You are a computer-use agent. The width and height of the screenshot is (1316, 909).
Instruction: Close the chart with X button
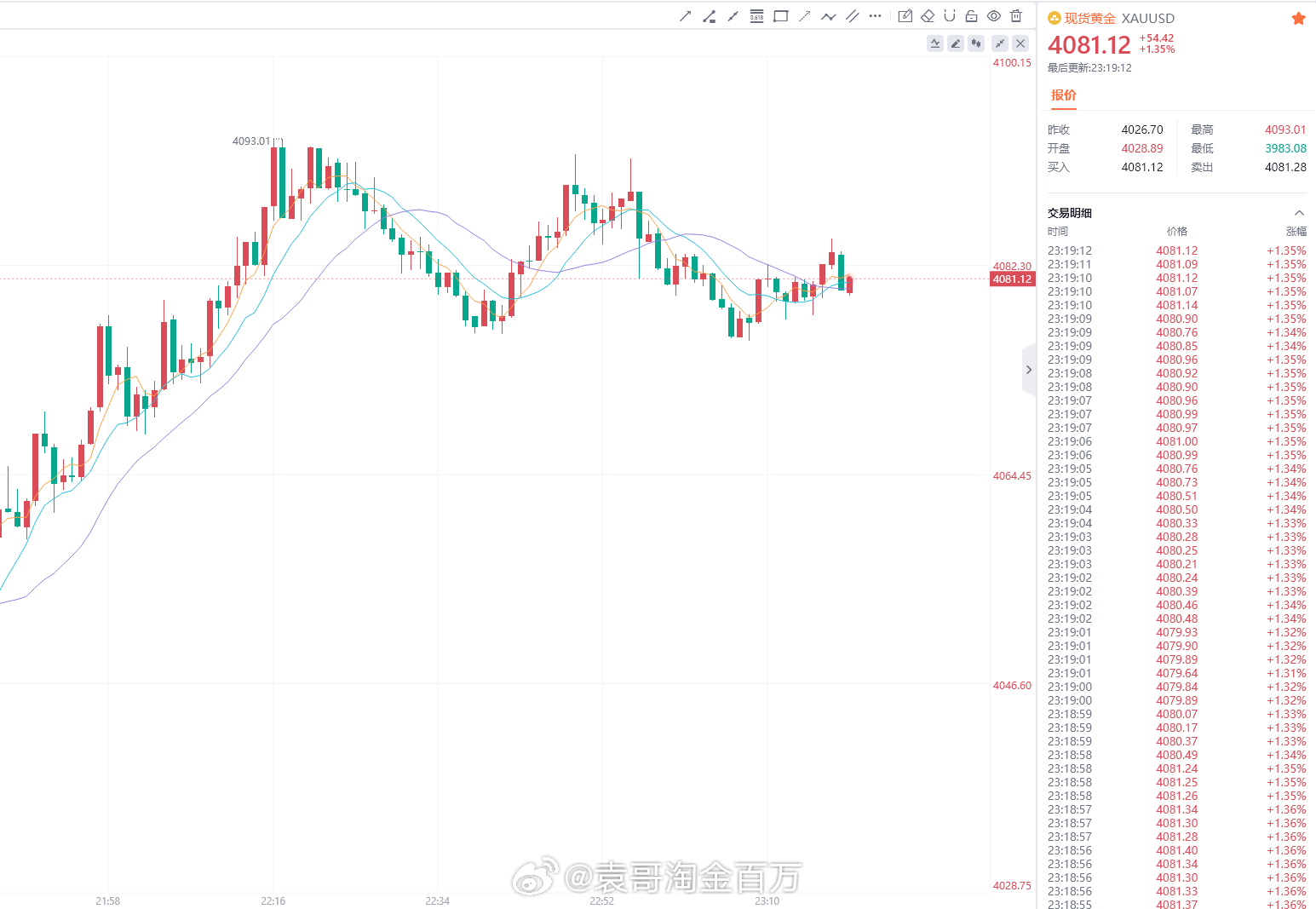[1020, 43]
